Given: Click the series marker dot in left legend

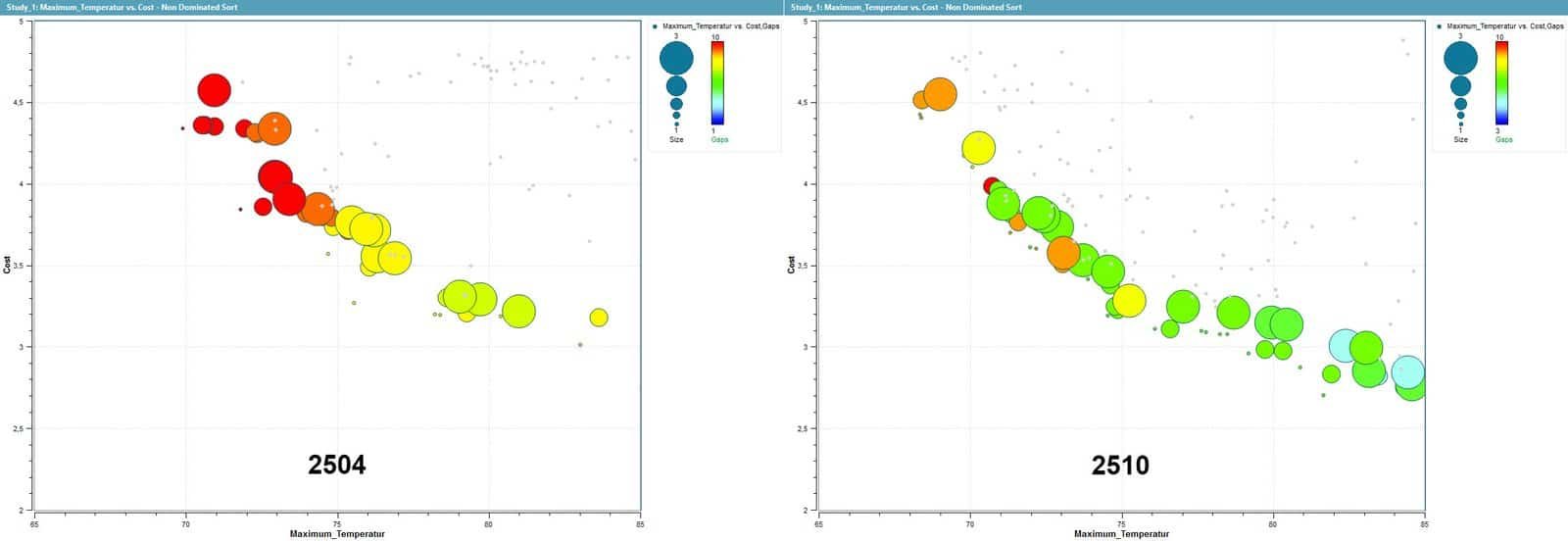Looking at the screenshot, I should tap(655, 25).
